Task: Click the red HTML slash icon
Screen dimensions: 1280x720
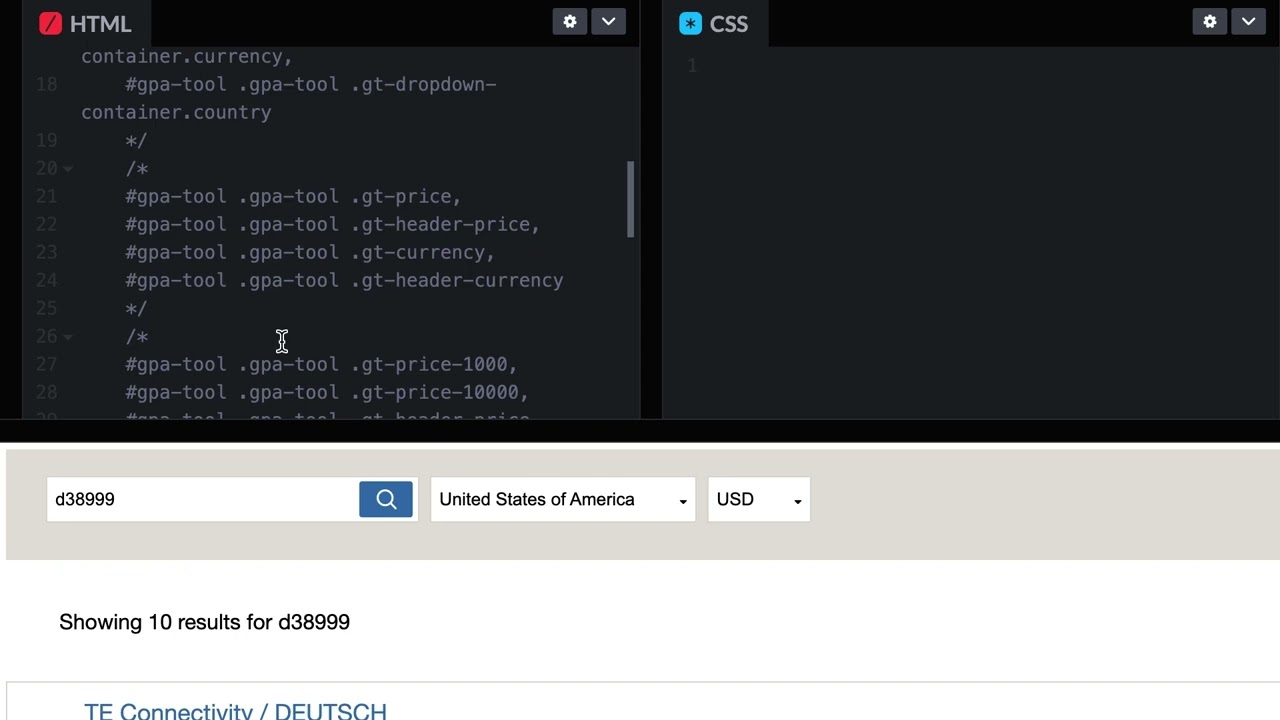Action: (x=50, y=24)
